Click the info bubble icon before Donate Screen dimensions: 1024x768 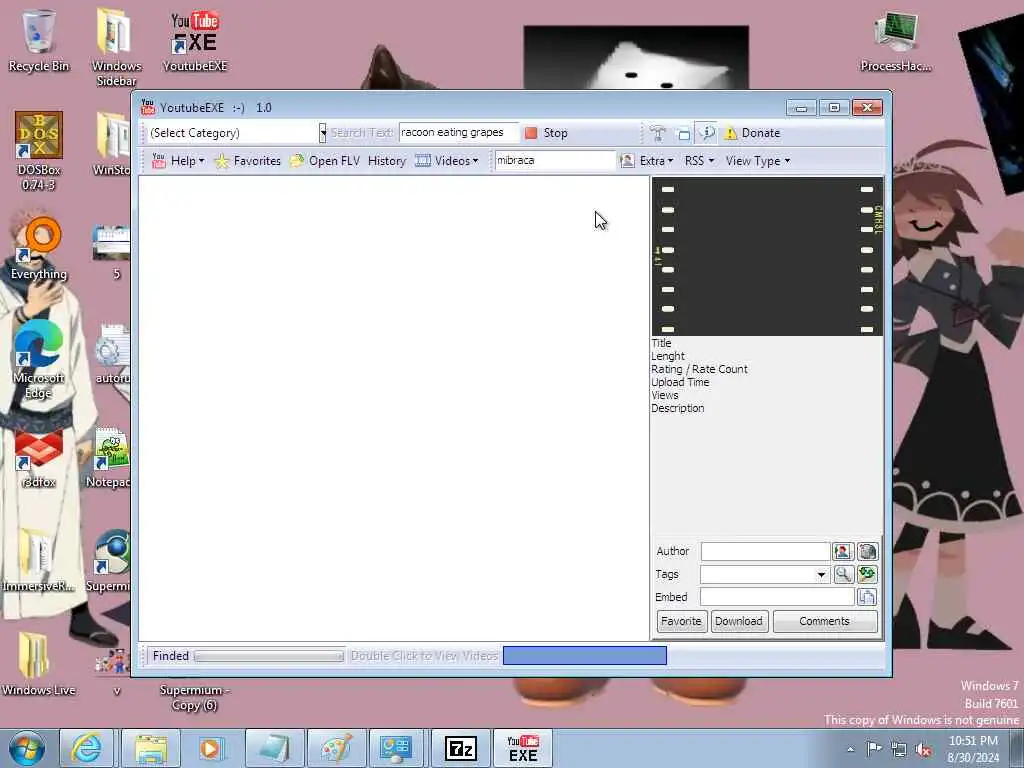[x=707, y=133]
